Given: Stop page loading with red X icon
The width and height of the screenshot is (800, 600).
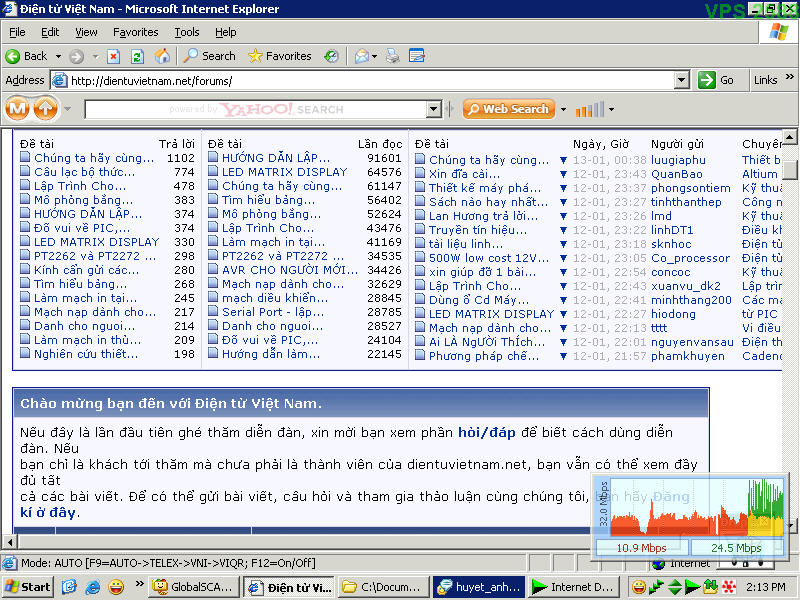Looking at the screenshot, I should pos(113,56).
